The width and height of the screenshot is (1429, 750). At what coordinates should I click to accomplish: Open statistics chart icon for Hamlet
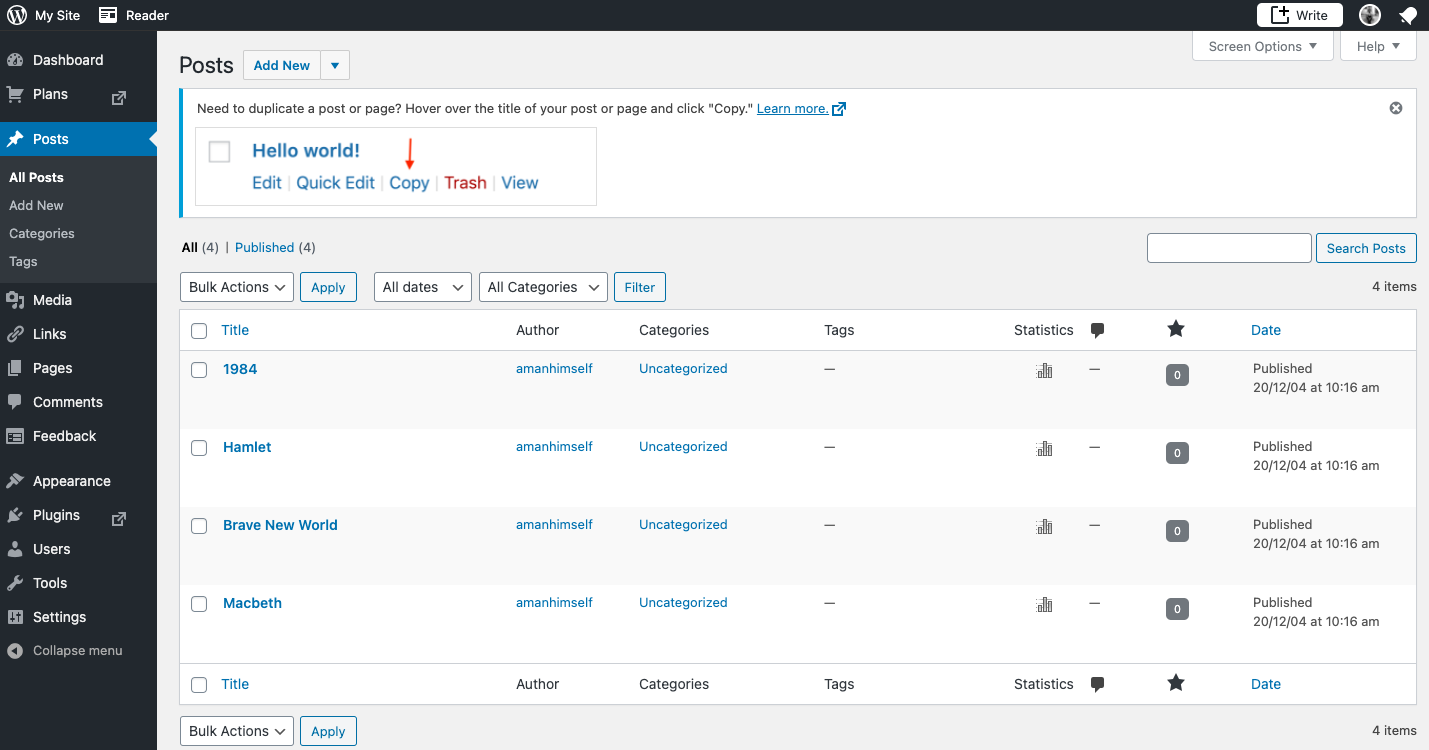point(1045,449)
